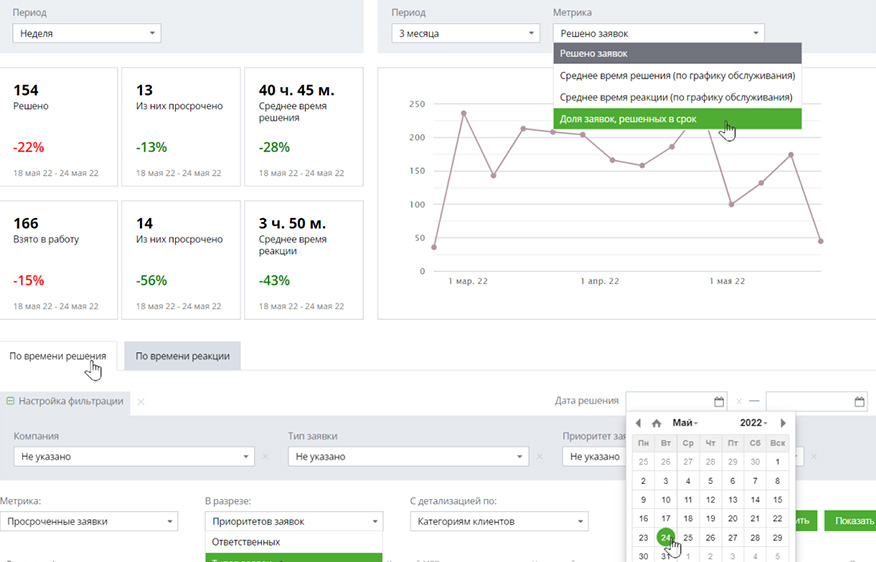Go to previous month in calendar
Image resolution: width=876 pixels, height=562 pixels.
(638, 423)
